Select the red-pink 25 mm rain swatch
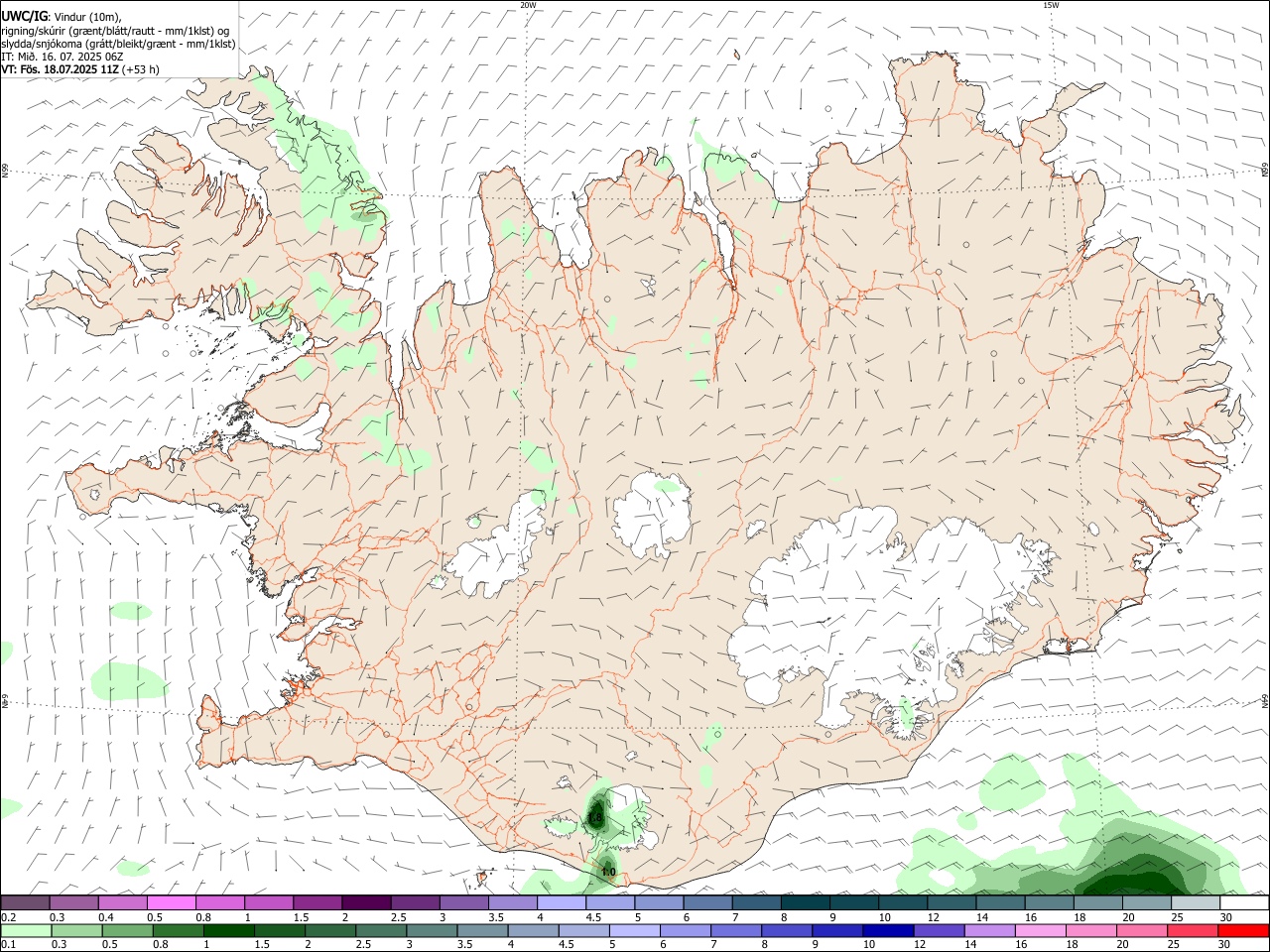 click(x=1193, y=931)
